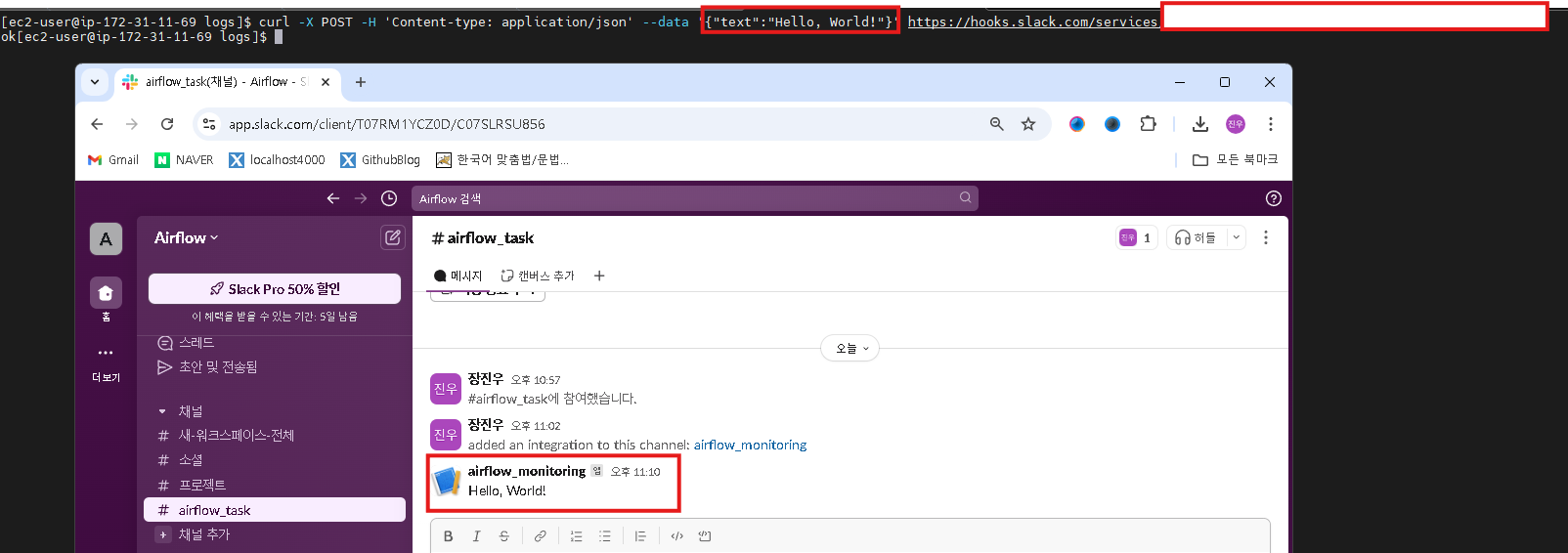Toggle bold formatting in message composer
This screenshot has height=553, width=1568.
[449, 536]
